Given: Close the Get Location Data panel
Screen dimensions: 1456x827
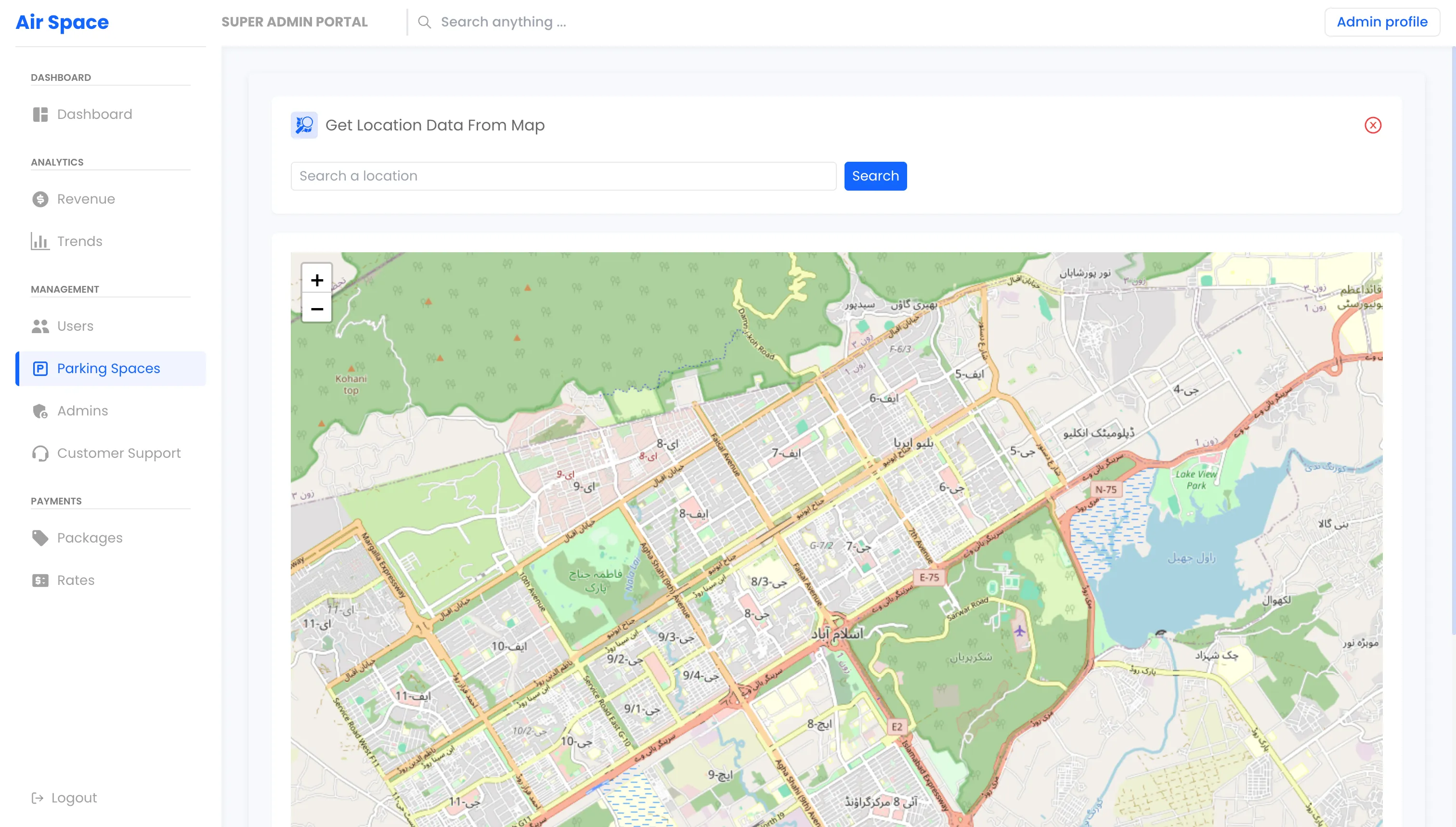Looking at the screenshot, I should tap(1373, 125).
